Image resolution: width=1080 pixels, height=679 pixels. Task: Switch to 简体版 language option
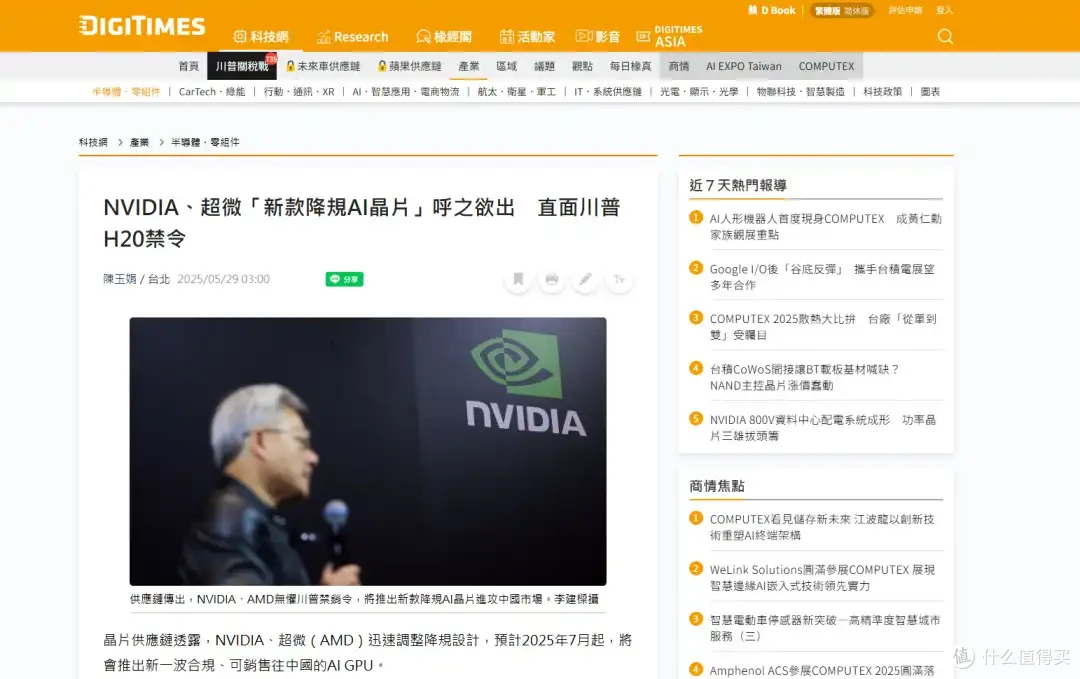[x=856, y=10]
